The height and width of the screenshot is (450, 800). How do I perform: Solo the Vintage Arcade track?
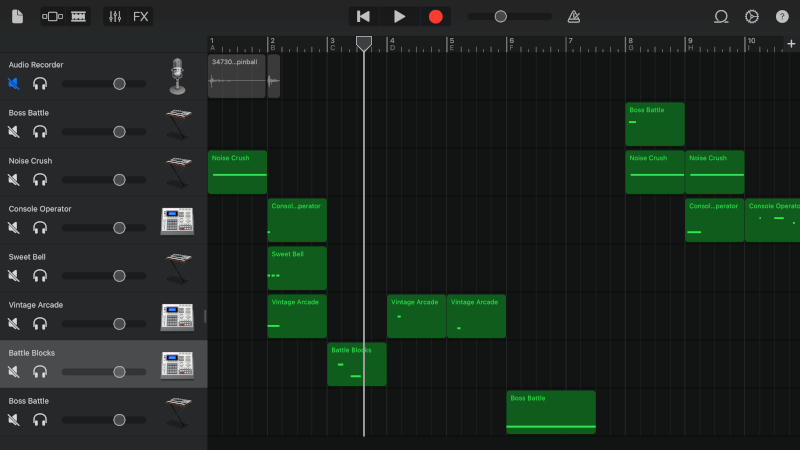(40, 323)
